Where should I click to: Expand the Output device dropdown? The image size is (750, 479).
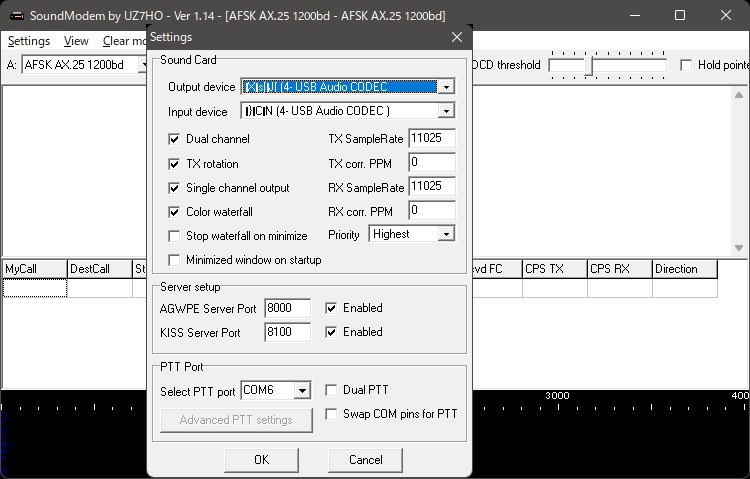pos(446,87)
